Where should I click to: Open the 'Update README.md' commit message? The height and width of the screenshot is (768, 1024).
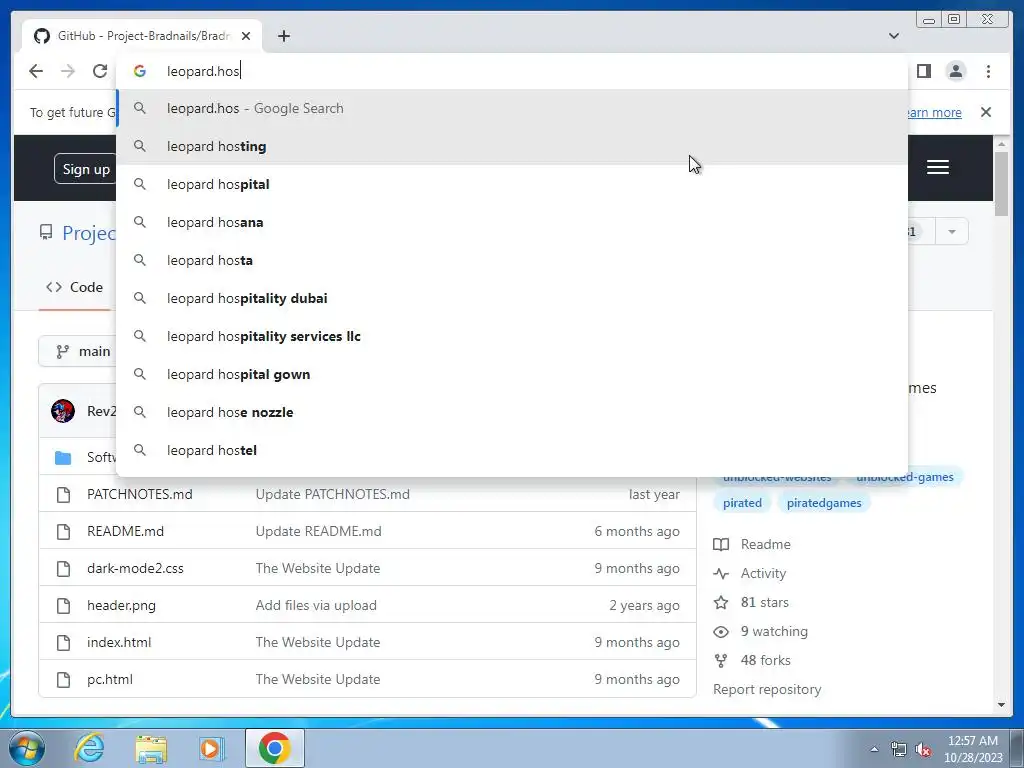click(318, 532)
